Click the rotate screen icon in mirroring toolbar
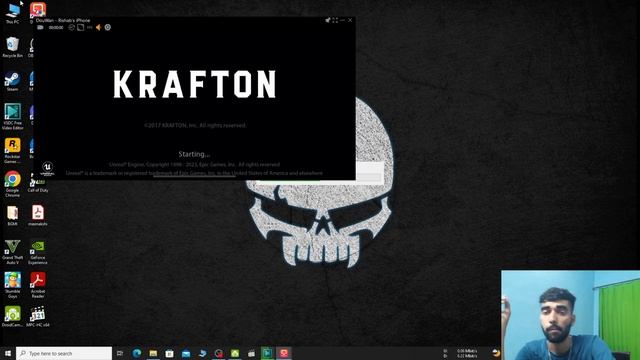Screen dimensions: 640x360 point(71,27)
